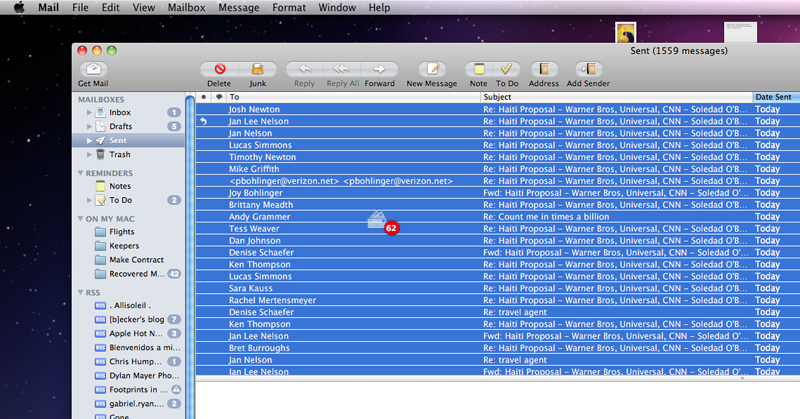This screenshot has height=419, width=800.
Task: Open the white document desktop thumbnail
Action: (740, 33)
